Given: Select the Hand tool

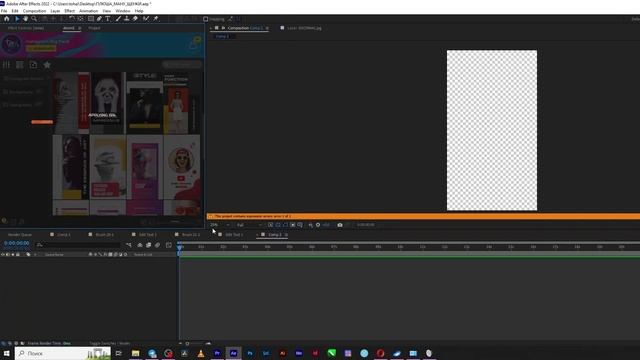Looking at the screenshot, I should 25,19.
